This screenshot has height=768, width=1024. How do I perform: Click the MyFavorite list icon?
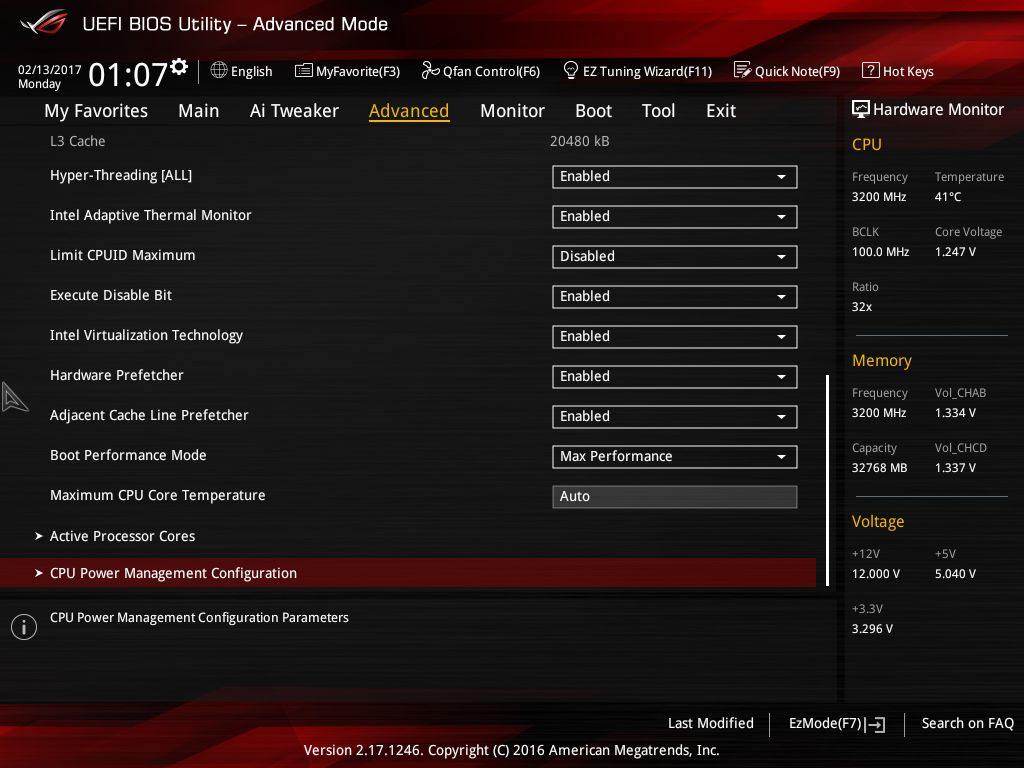coord(304,71)
